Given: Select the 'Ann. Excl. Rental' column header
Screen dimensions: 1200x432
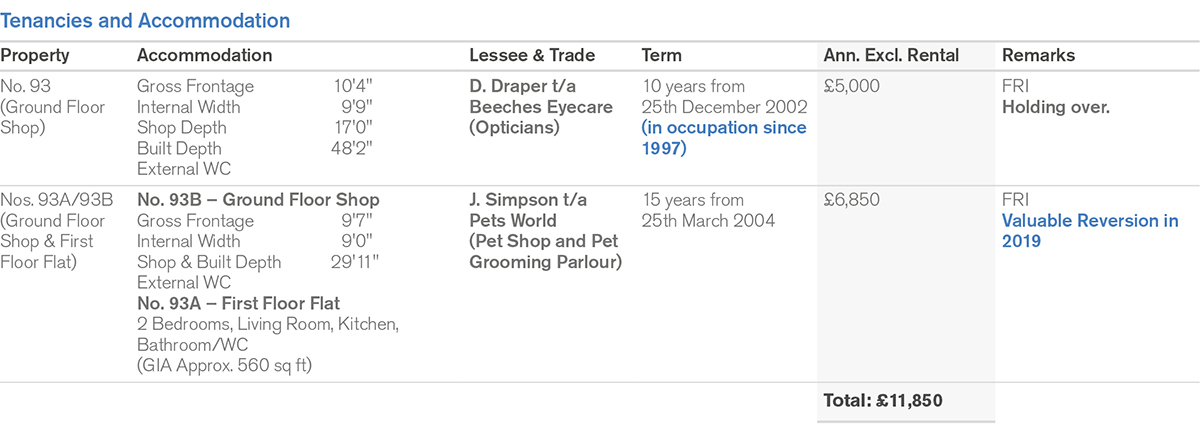Looking at the screenshot, I should [x=892, y=56].
